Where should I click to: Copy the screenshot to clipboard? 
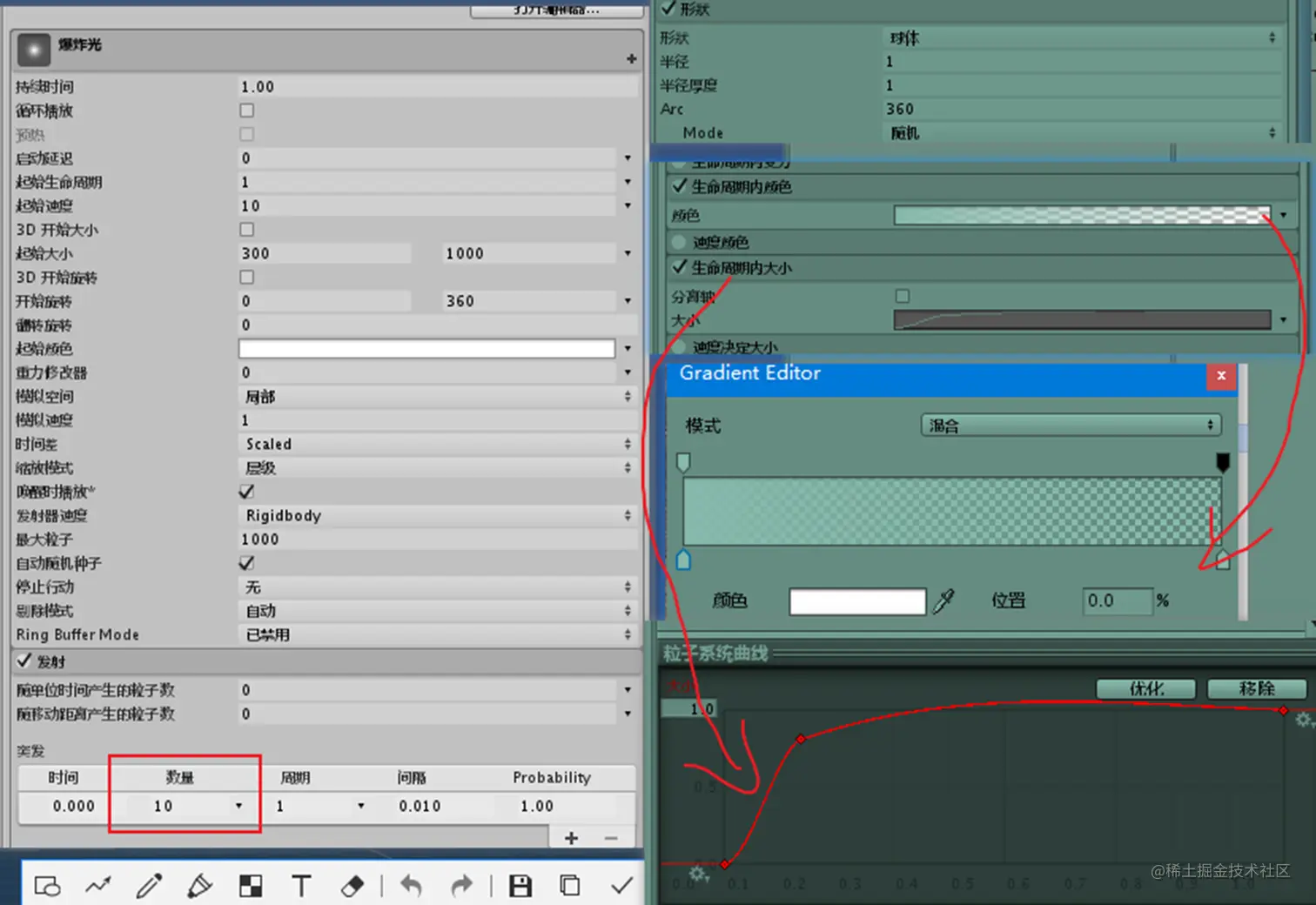[x=570, y=886]
